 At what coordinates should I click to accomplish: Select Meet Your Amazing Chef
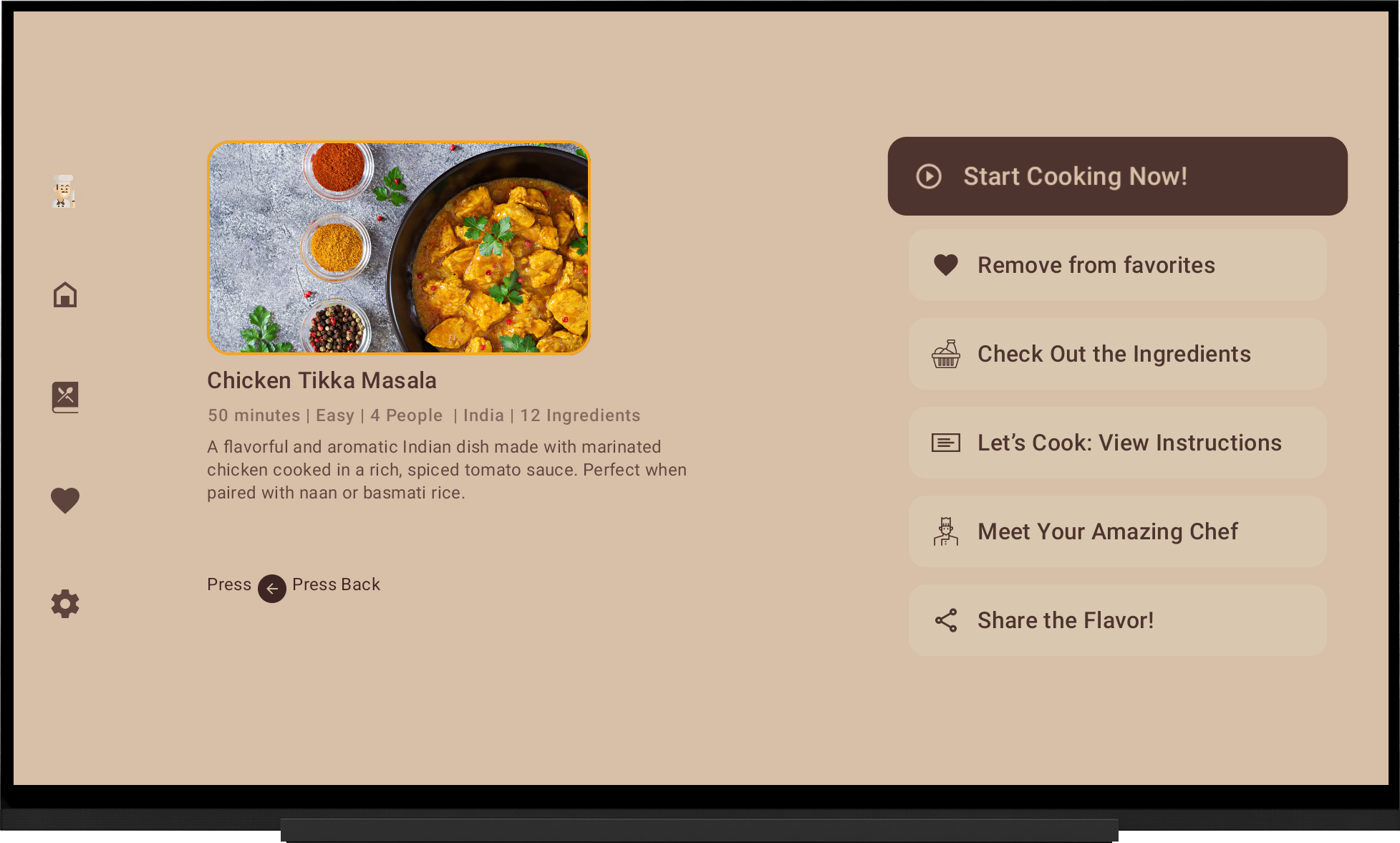tap(1118, 531)
